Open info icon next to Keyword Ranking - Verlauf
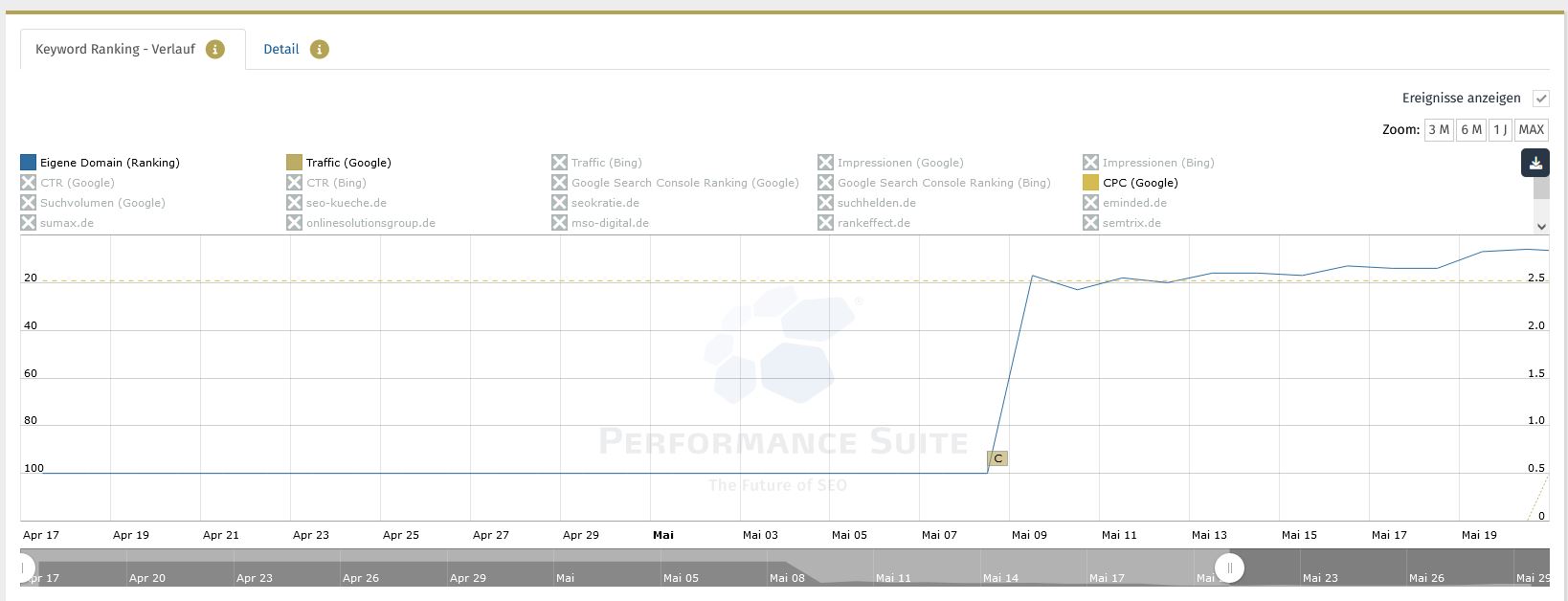 coord(215,49)
